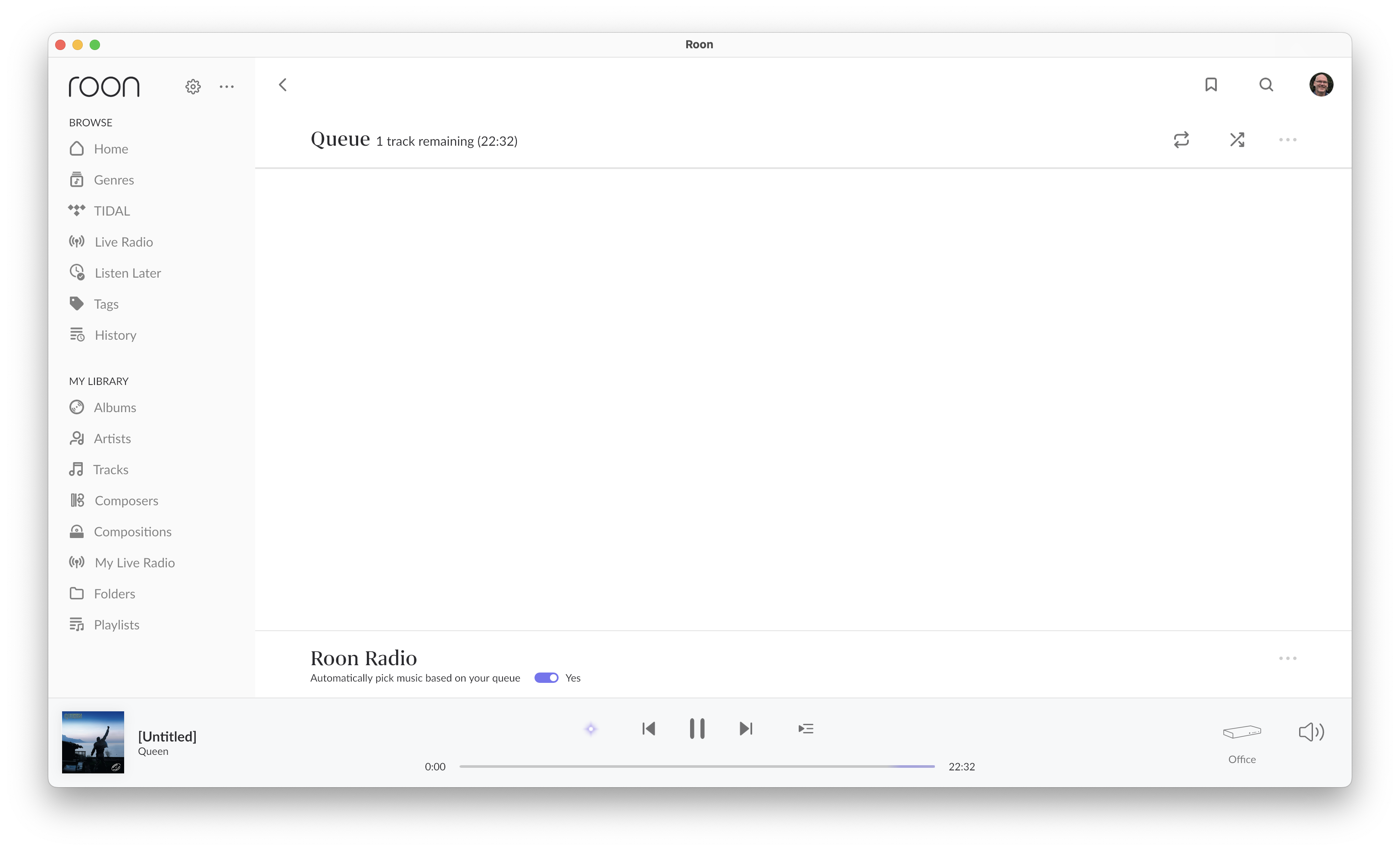Viewport: 1400px width, 851px height.
Task: Open Roon settings gear icon
Action: click(x=193, y=87)
